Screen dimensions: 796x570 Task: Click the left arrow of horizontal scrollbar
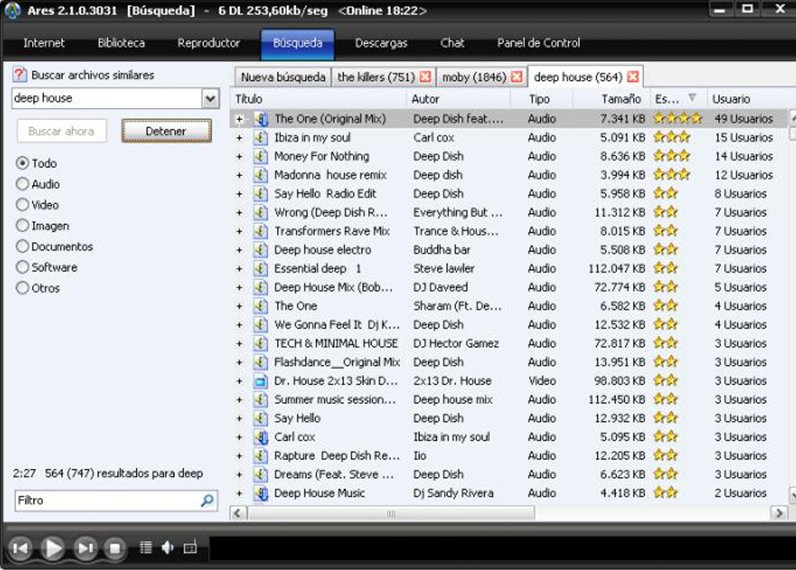238,513
